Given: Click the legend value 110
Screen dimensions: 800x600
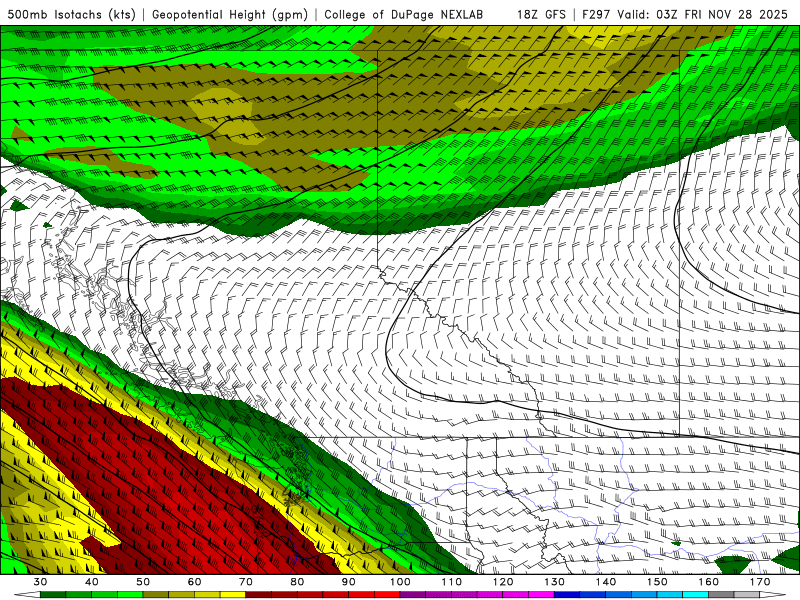Looking at the screenshot, I should (452, 582).
